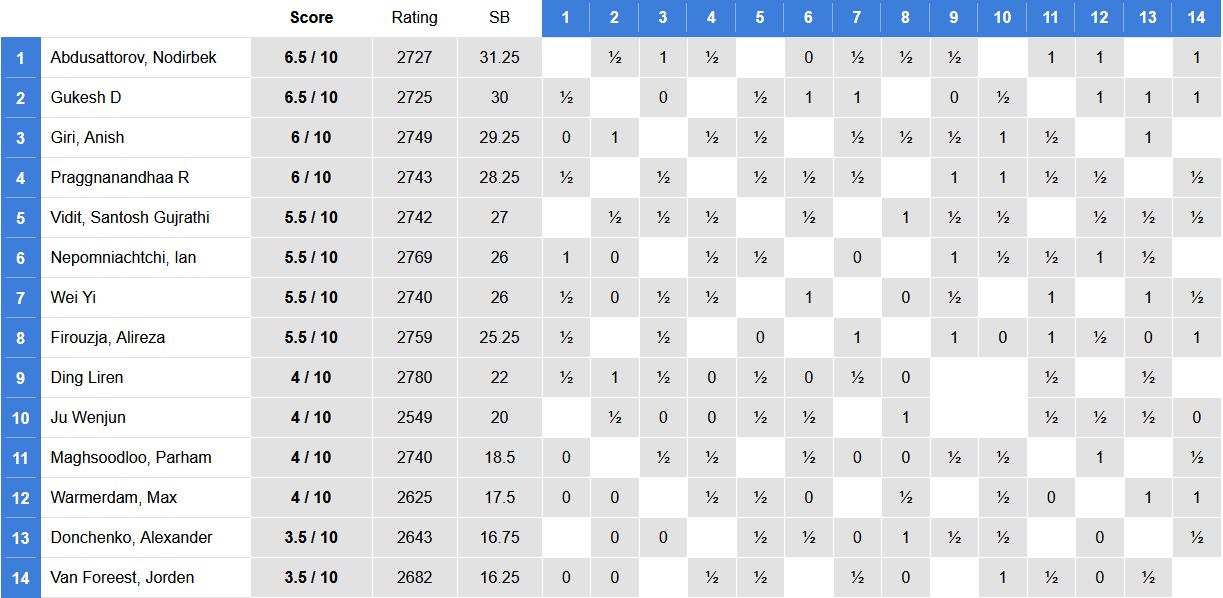Click blue rank 1 row badge

[20, 57]
